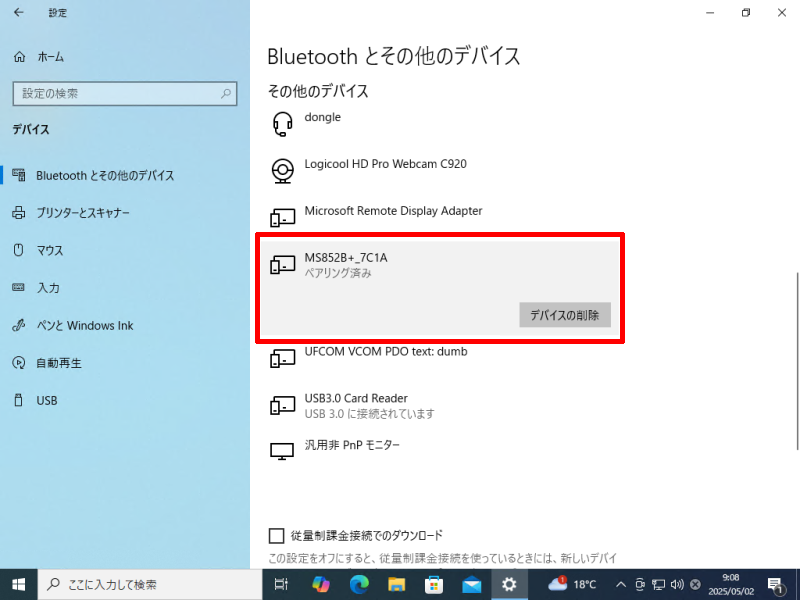Screen dimensions: 800x600
Task: Open Mail app from taskbar
Action: [472, 585]
